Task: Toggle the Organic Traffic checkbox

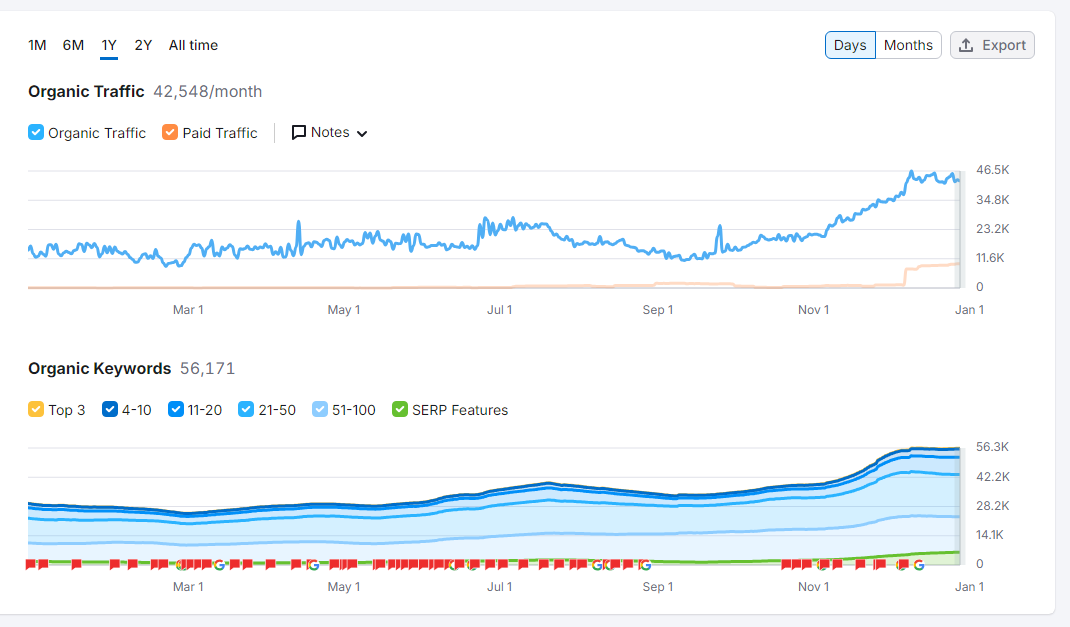Action: pyautogui.click(x=36, y=132)
